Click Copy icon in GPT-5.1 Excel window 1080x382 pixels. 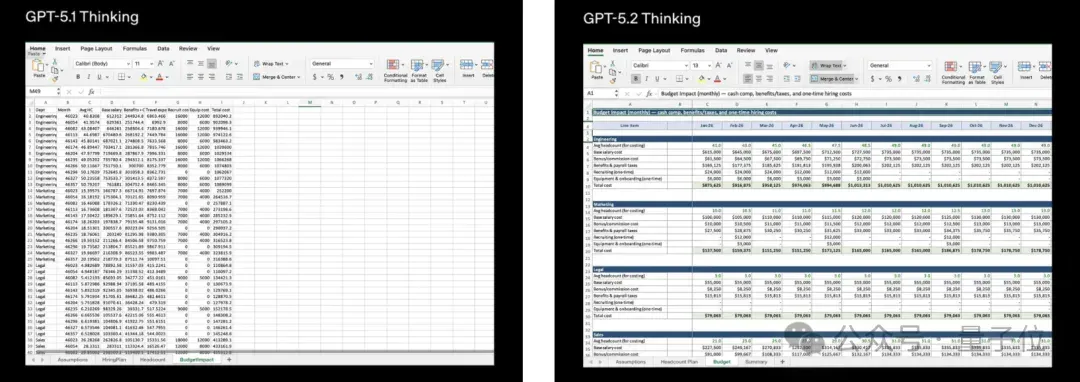coord(54,71)
